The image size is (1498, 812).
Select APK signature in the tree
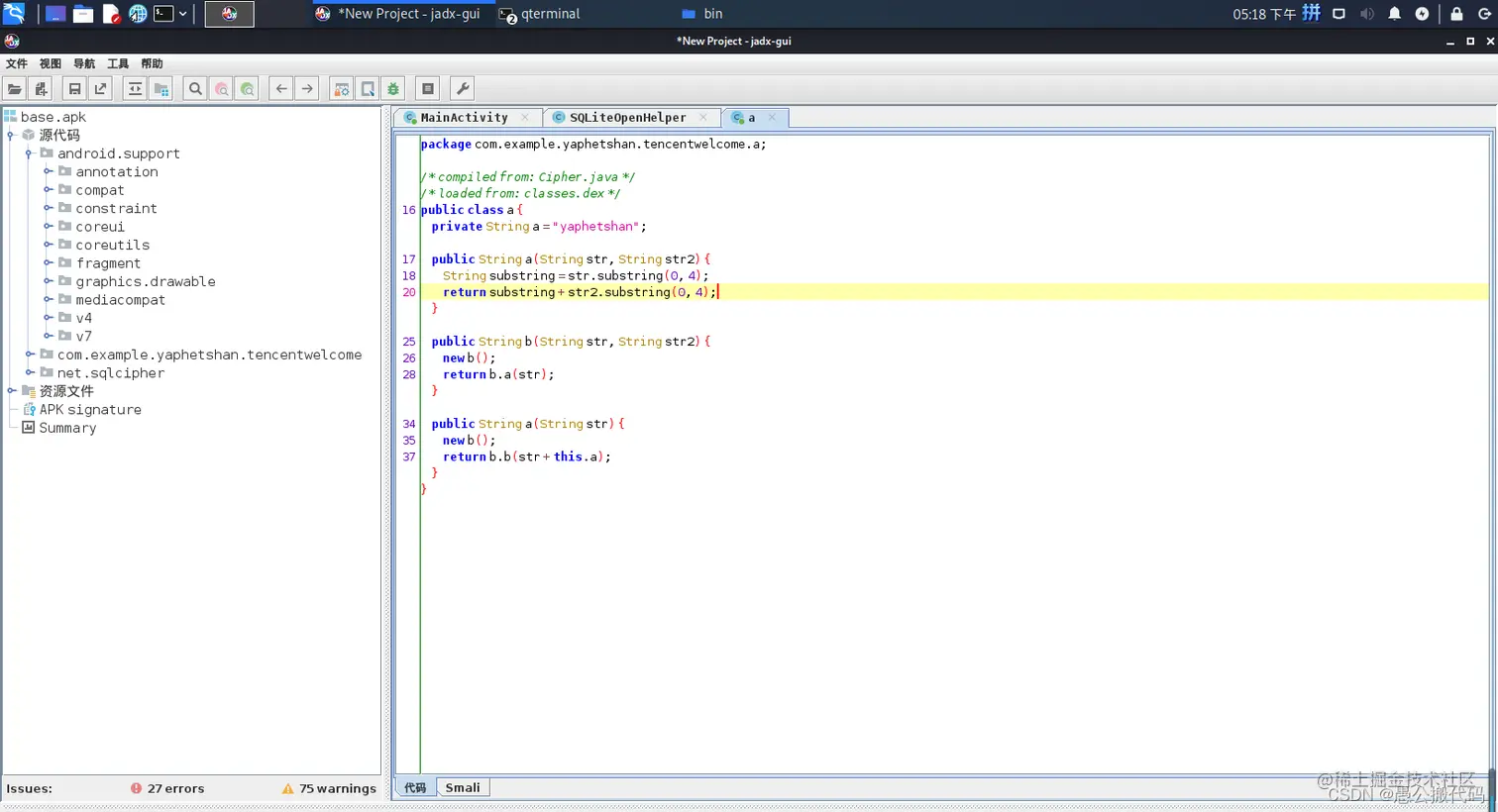90,410
